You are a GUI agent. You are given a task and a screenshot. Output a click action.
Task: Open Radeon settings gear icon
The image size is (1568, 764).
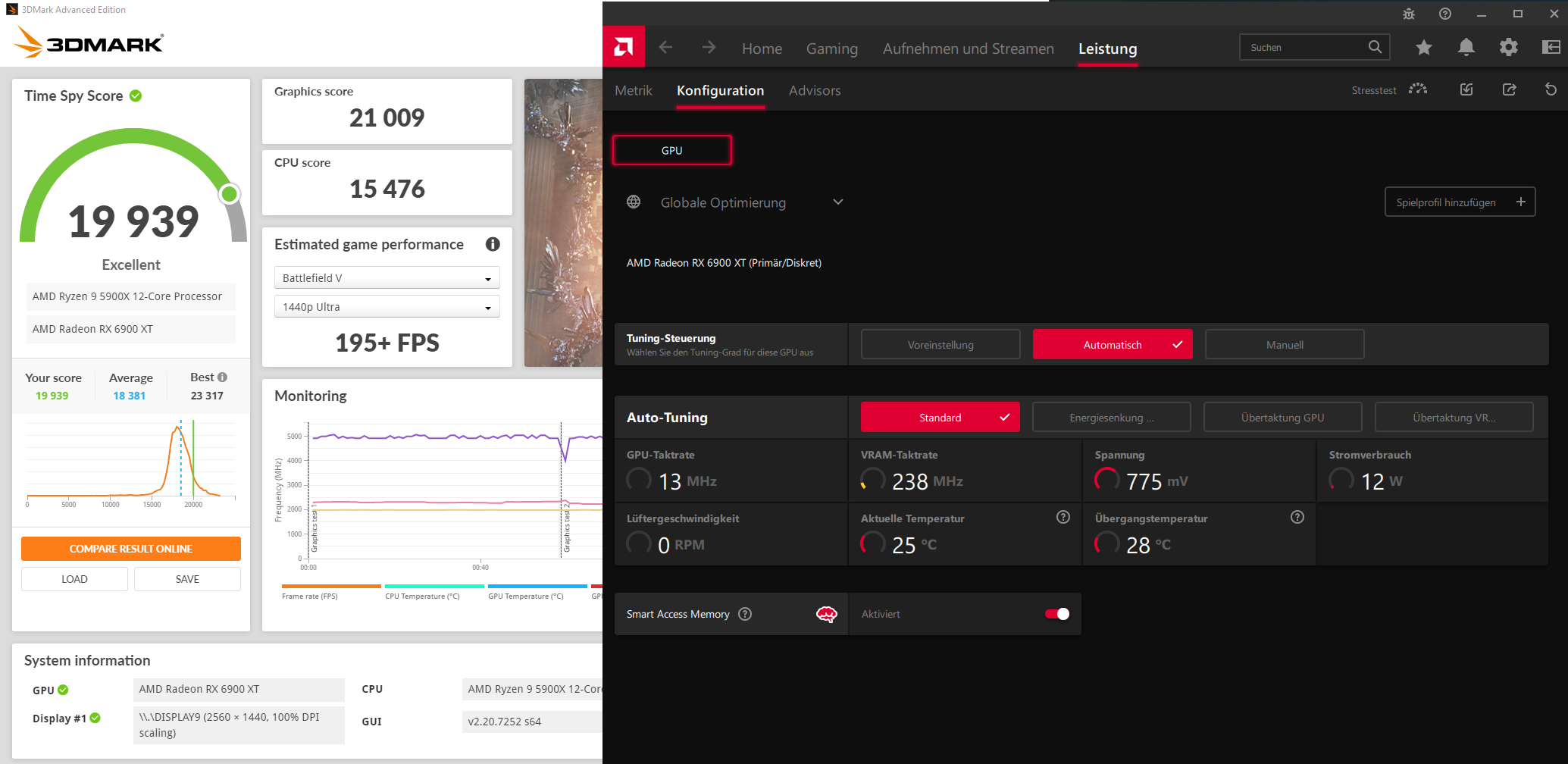pos(1509,48)
